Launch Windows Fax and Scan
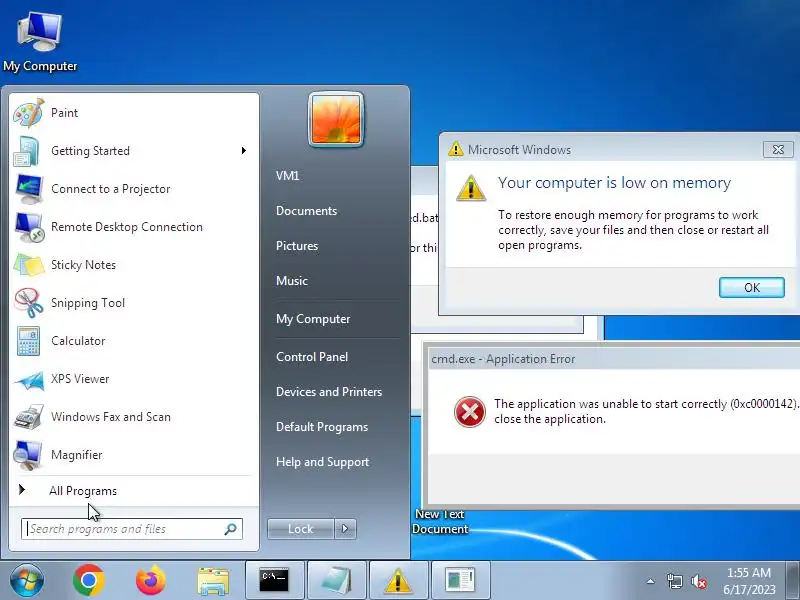 [x=133, y=417]
